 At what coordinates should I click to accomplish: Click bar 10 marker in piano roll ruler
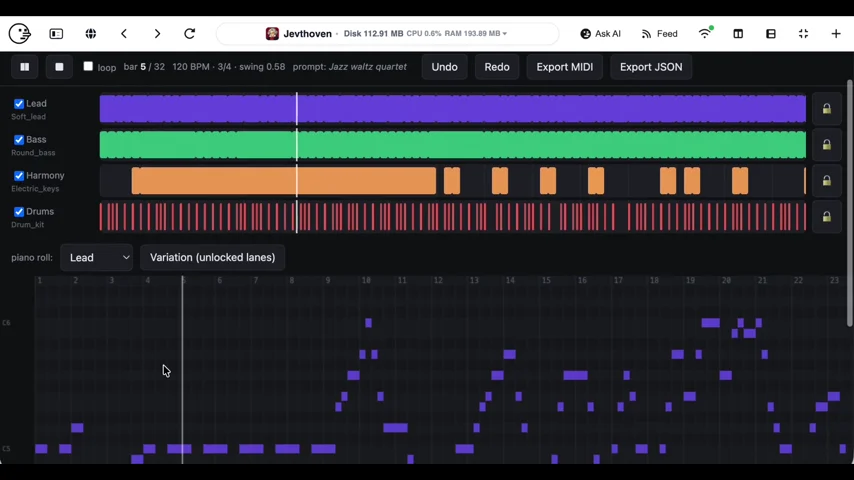pyautogui.click(x=366, y=280)
